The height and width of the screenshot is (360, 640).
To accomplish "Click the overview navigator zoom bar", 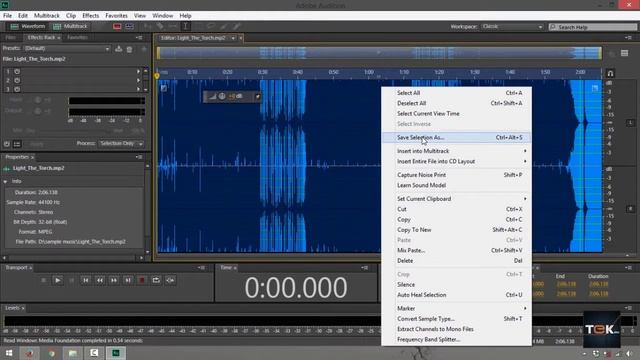I will [x=379, y=53].
